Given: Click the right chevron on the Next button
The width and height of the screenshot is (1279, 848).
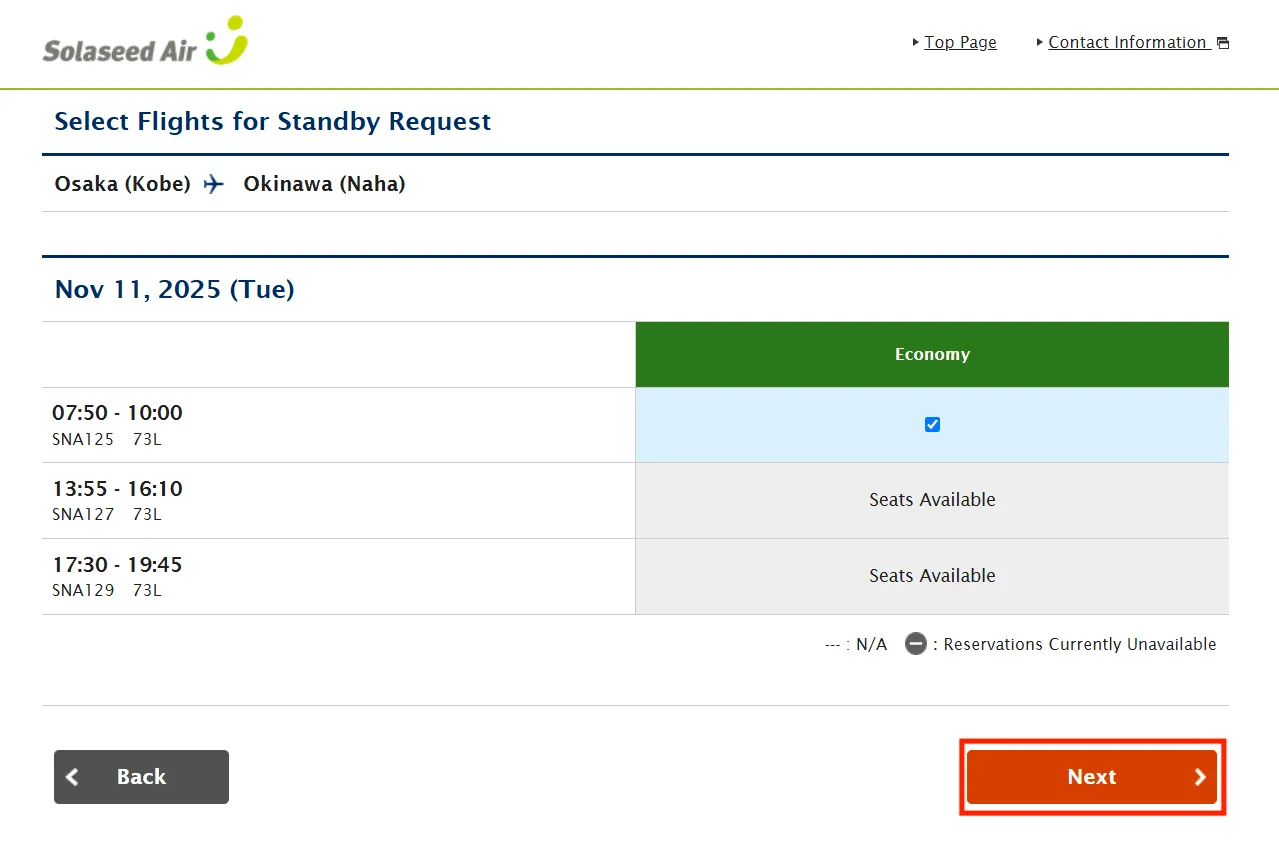Looking at the screenshot, I should [1200, 777].
